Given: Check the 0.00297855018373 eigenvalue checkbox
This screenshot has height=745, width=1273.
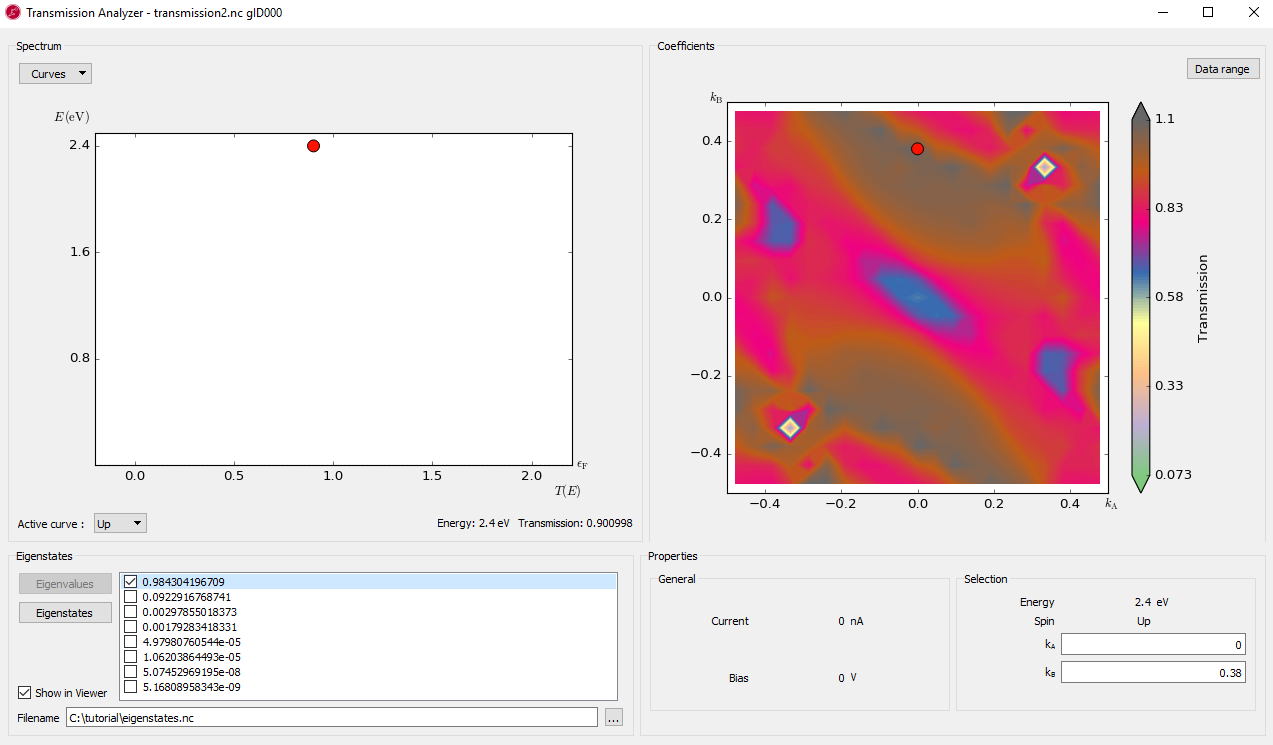Looking at the screenshot, I should pos(130,611).
